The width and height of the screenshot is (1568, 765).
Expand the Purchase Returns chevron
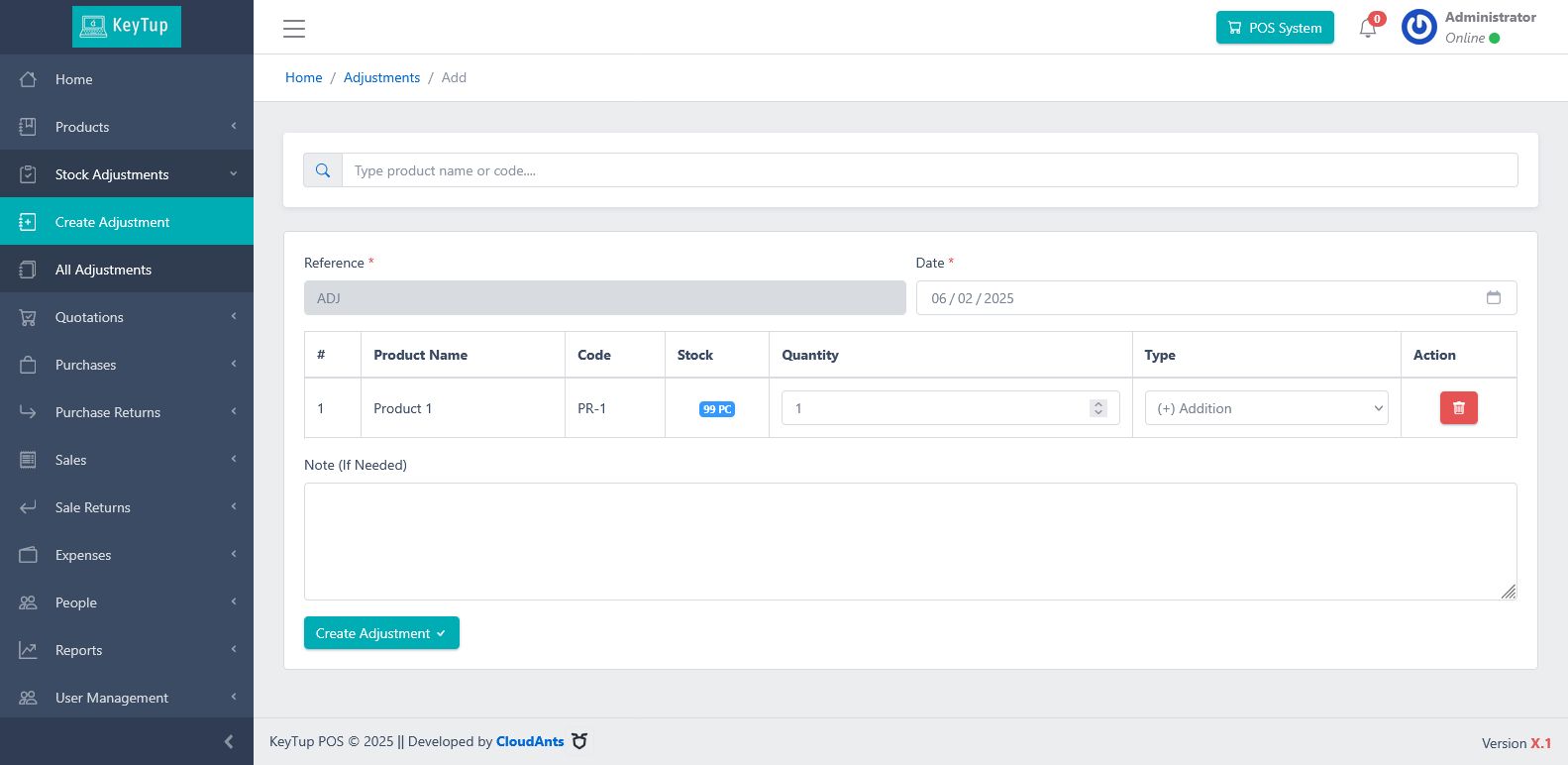(x=234, y=411)
